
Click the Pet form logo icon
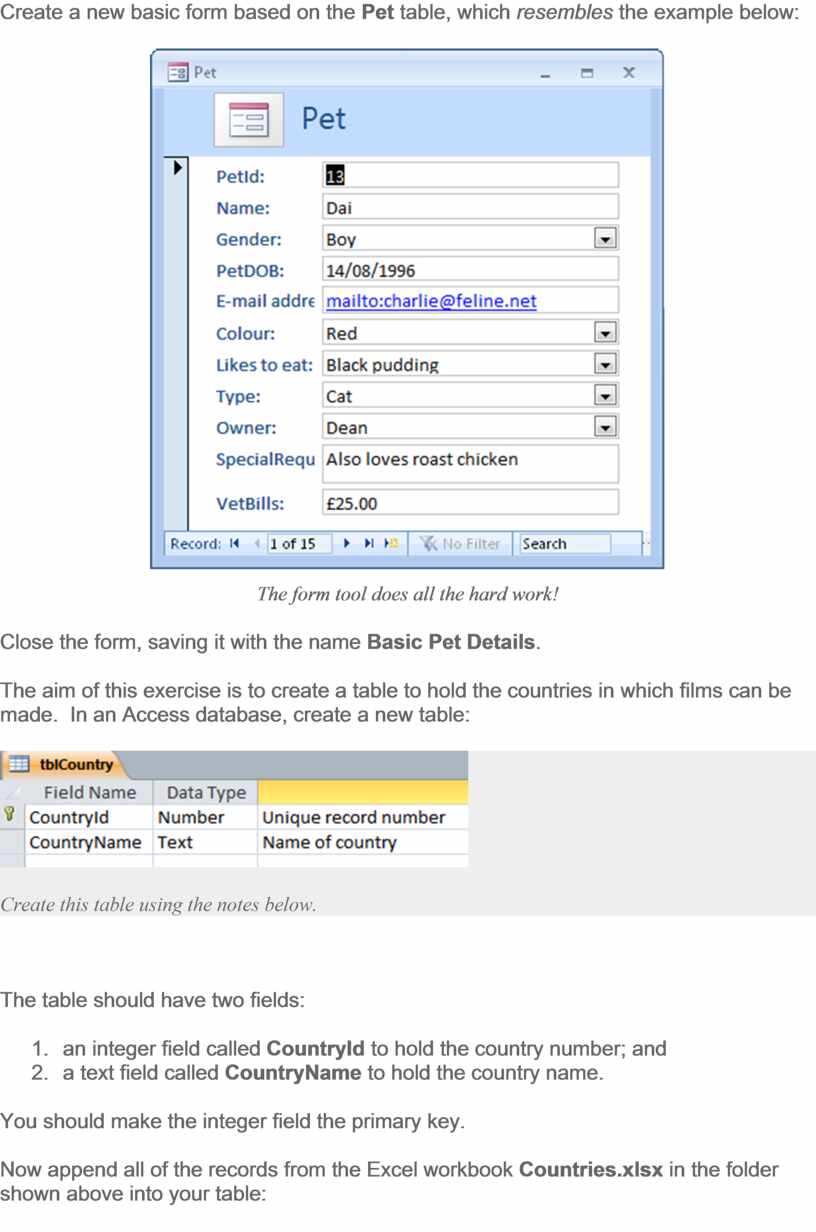coord(248,120)
